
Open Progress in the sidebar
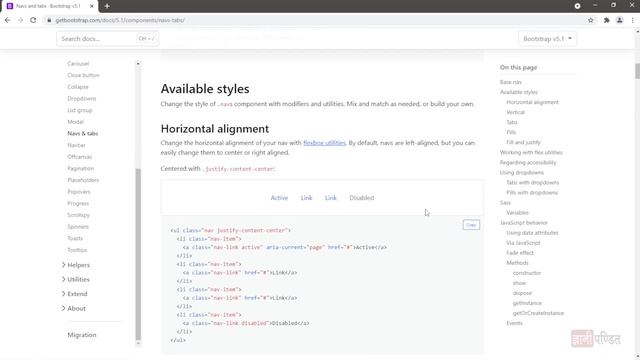point(78,203)
